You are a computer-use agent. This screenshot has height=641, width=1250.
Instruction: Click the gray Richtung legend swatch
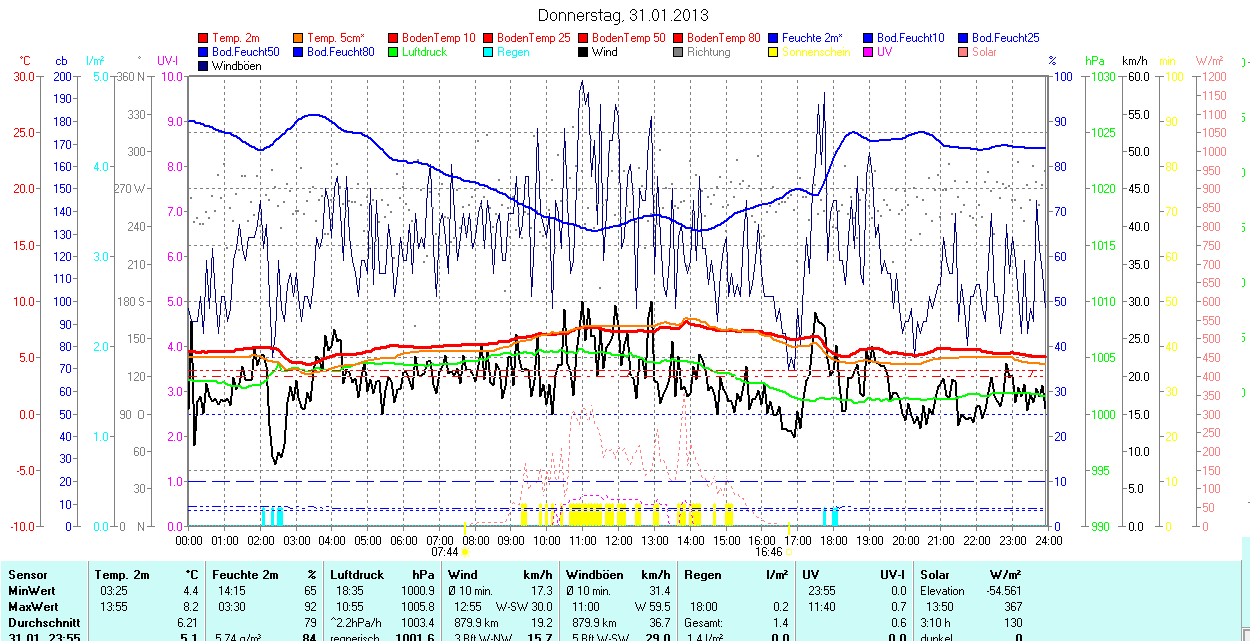(x=678, y=52)
